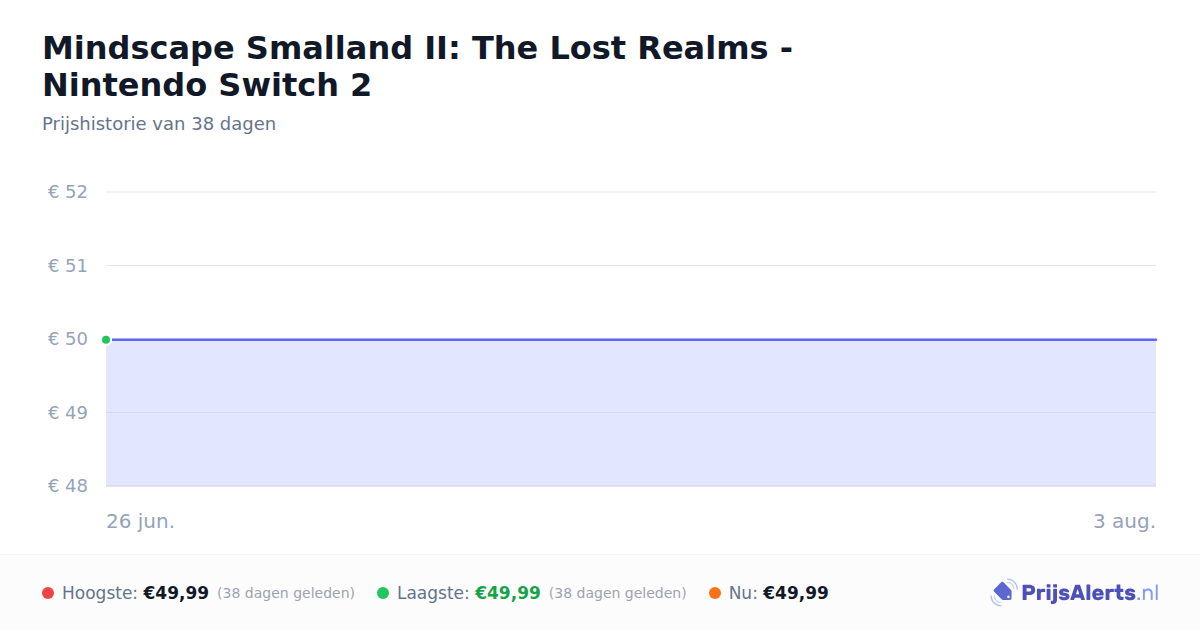
Task: Click the Hoogste price €49,99 value
Action: tap(176, 593)
